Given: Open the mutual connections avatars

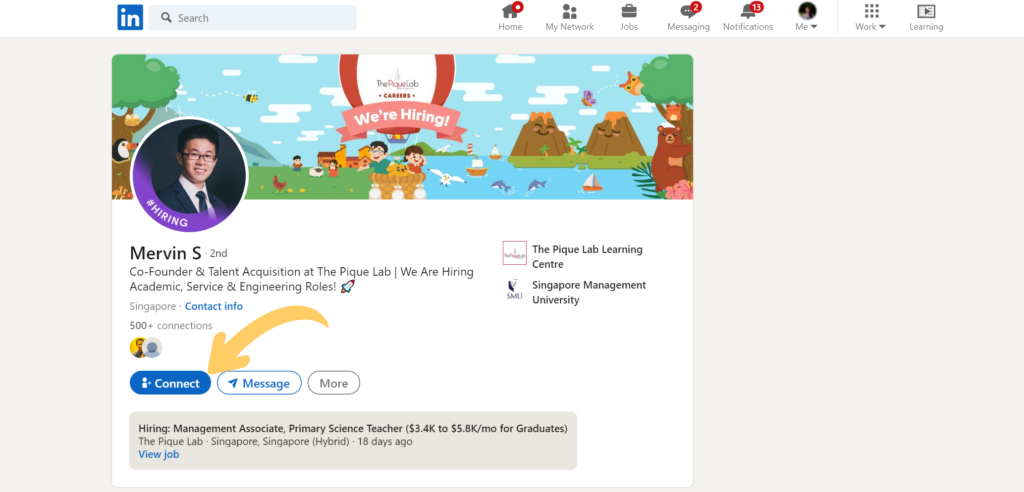Looking at the screenshot, I should click(146, 348).
